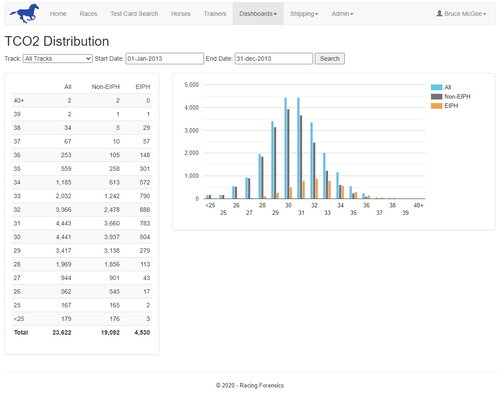Select the value 944 in row 27
The image size is (500, 398).
click(x=66, y=278)
